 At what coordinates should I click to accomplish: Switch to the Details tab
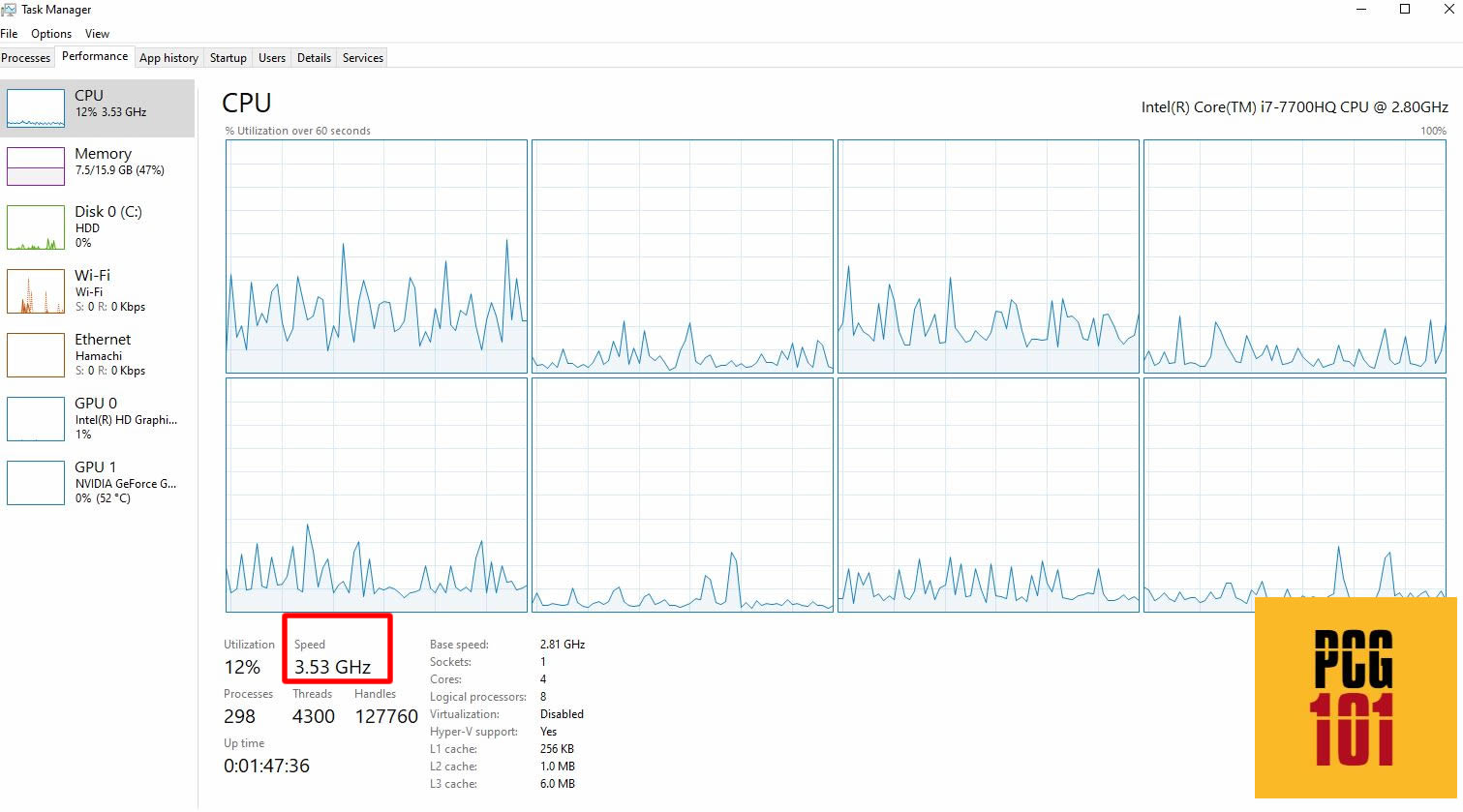coord(314,57)
